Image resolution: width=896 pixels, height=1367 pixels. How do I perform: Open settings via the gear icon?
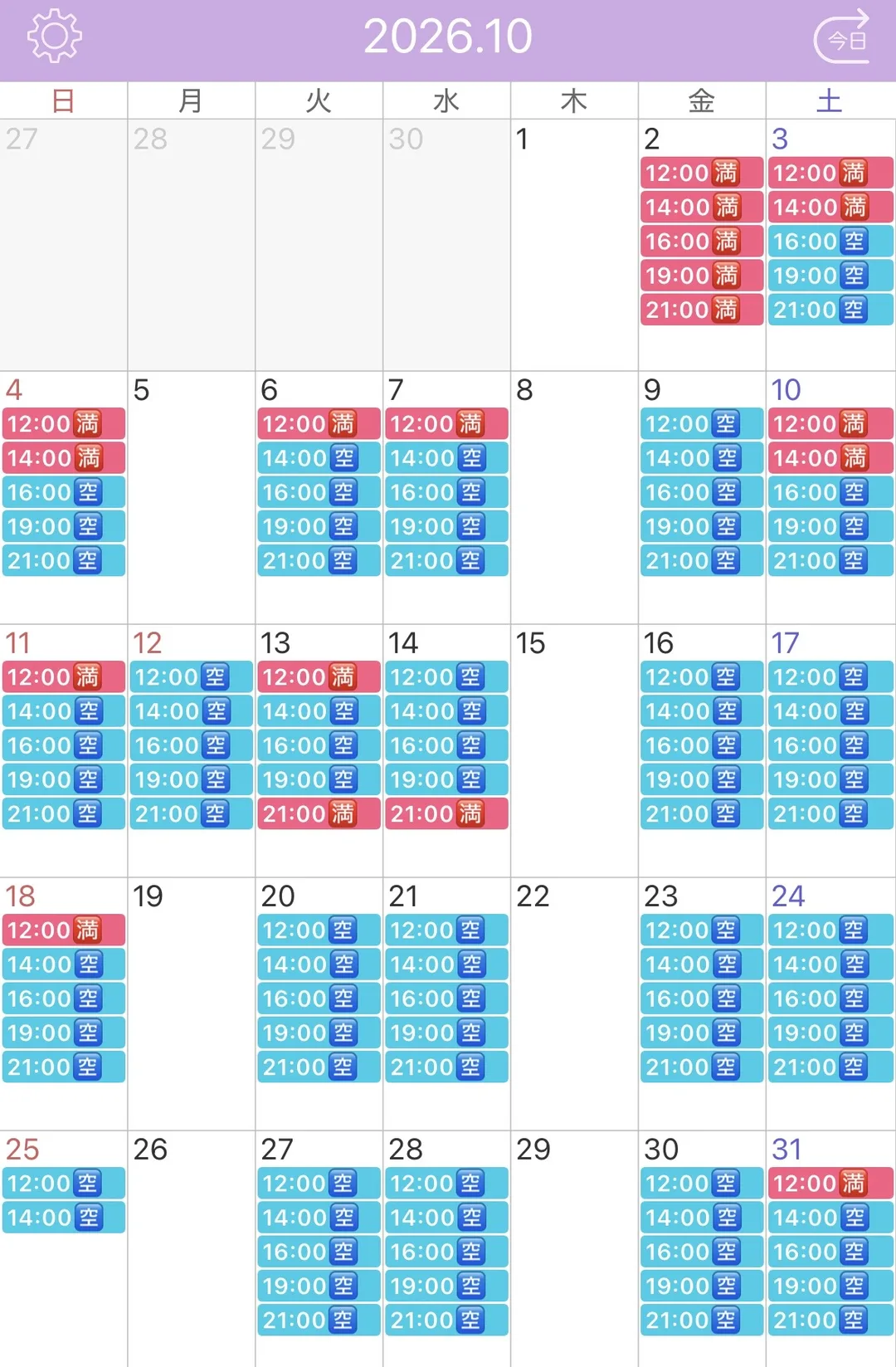click(54, 36)
